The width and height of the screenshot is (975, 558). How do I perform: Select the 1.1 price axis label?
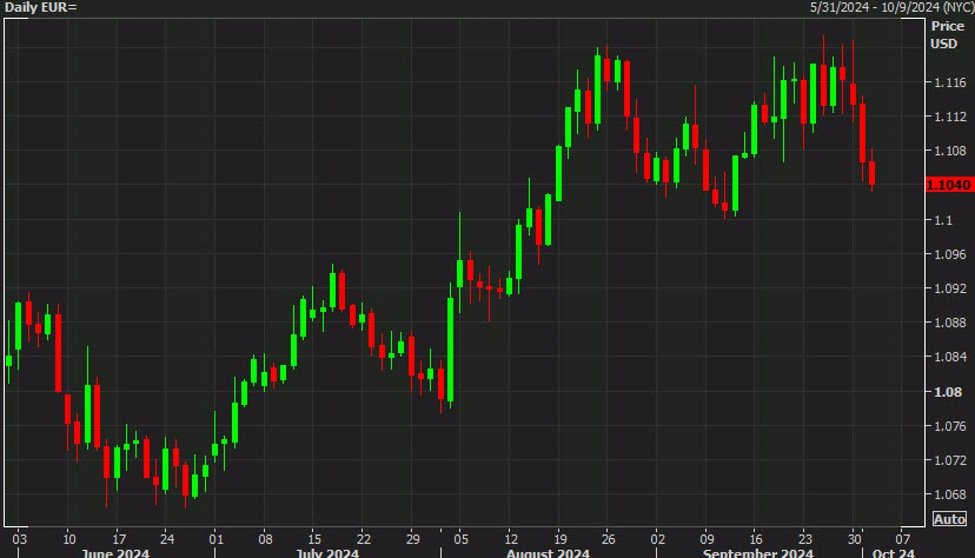(x=942, y=220)
